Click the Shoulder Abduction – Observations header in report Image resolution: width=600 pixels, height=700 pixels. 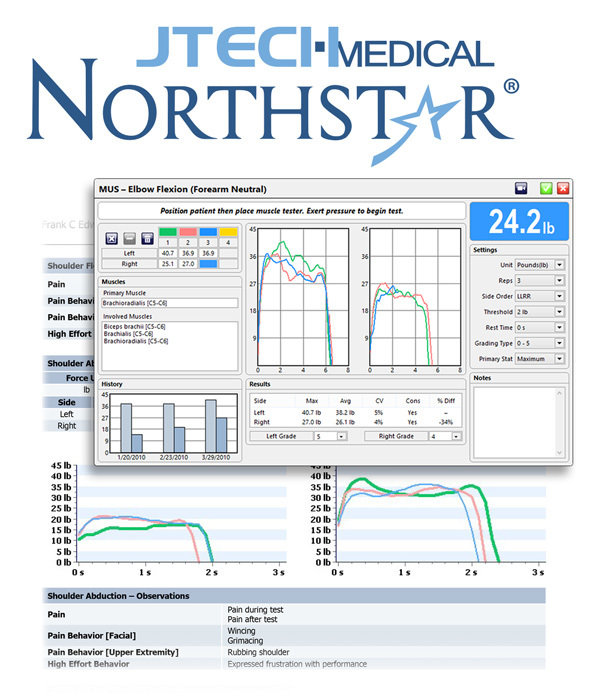[x=118, y=596]
